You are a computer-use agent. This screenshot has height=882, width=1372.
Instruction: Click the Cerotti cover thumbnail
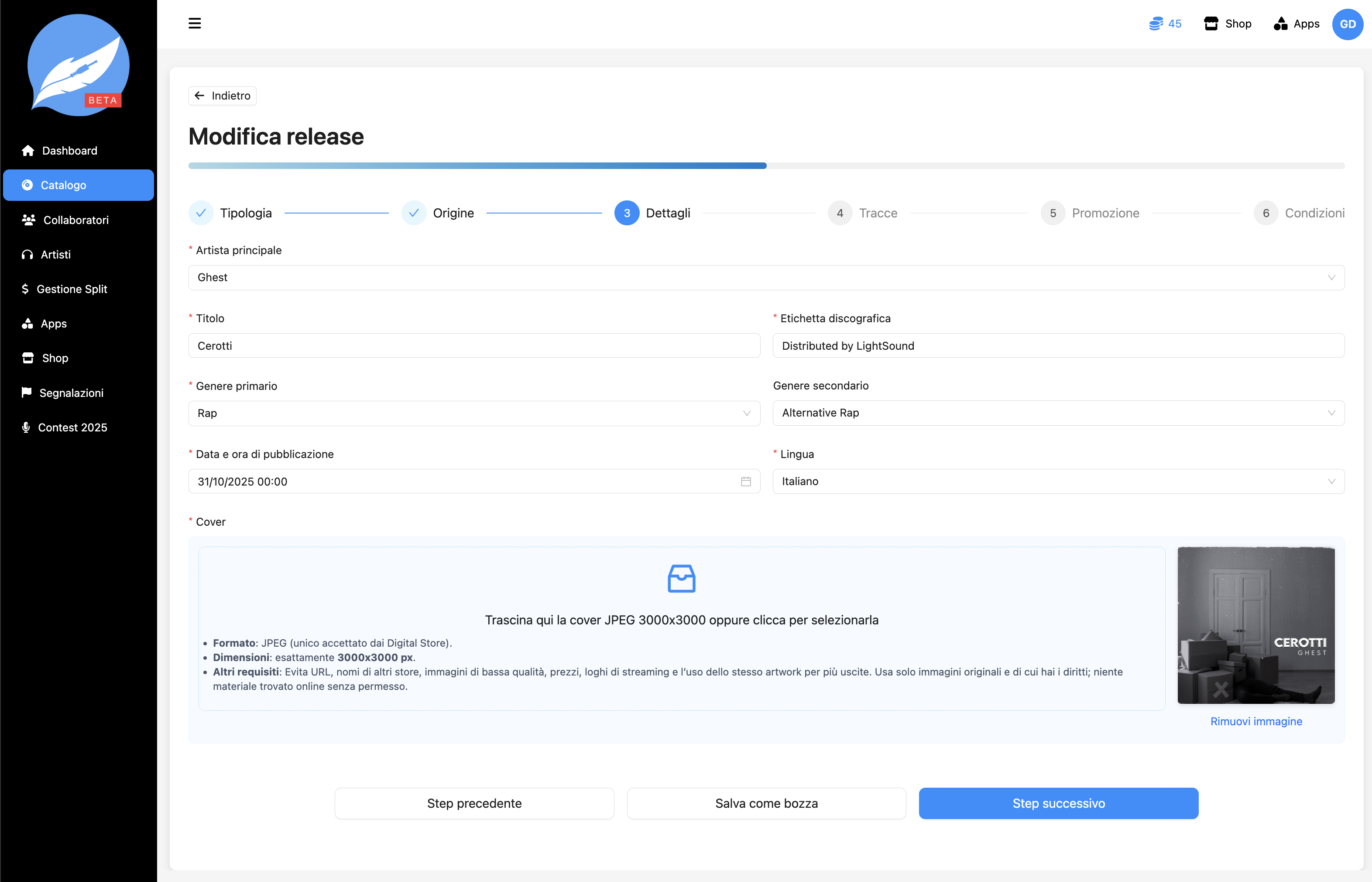(x=1256, y=625)
